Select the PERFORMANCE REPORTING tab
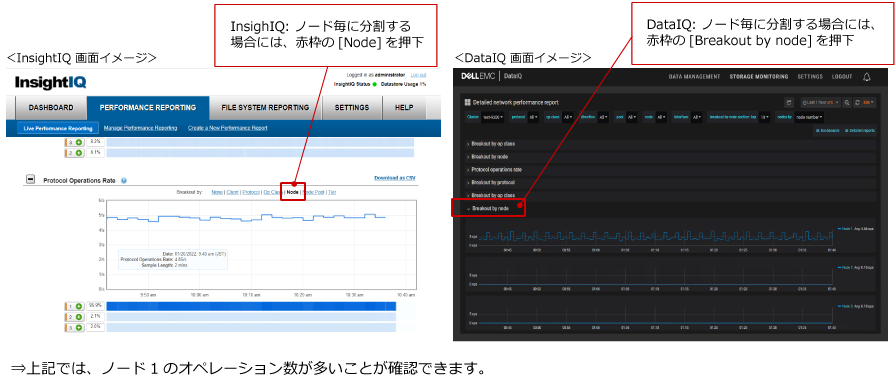This screenshot has width=895, height=390. tap(147, 107)
